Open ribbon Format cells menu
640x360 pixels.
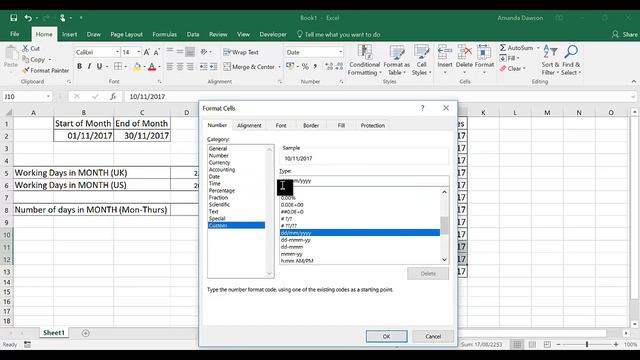coord(484,60)
